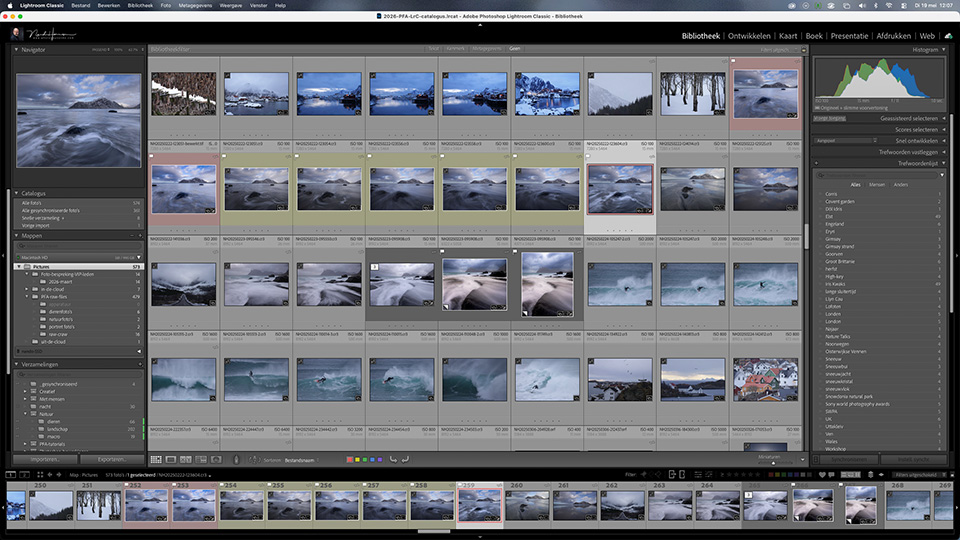The height and width of the screenshot is (540, 960).
Task: Select the Tekst library filter
Action: [x=433, y=49]
